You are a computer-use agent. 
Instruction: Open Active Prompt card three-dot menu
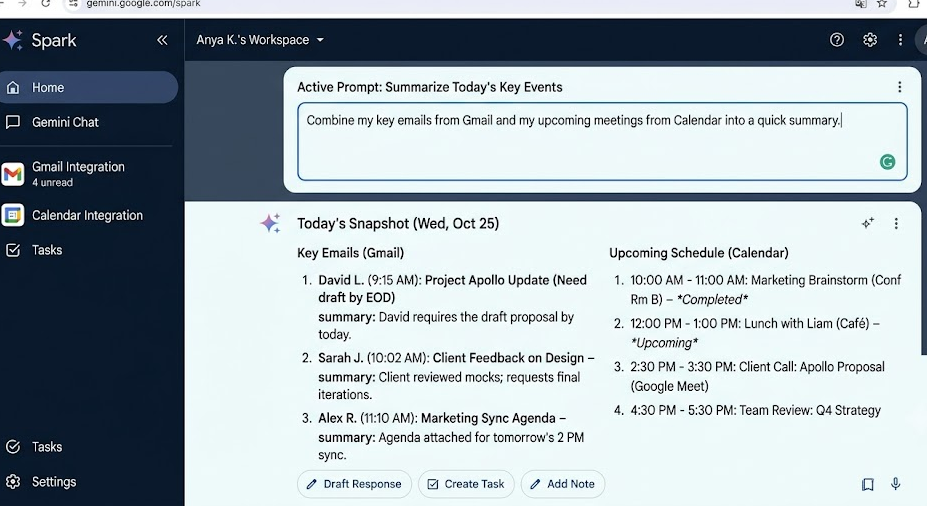click(899, 87)
